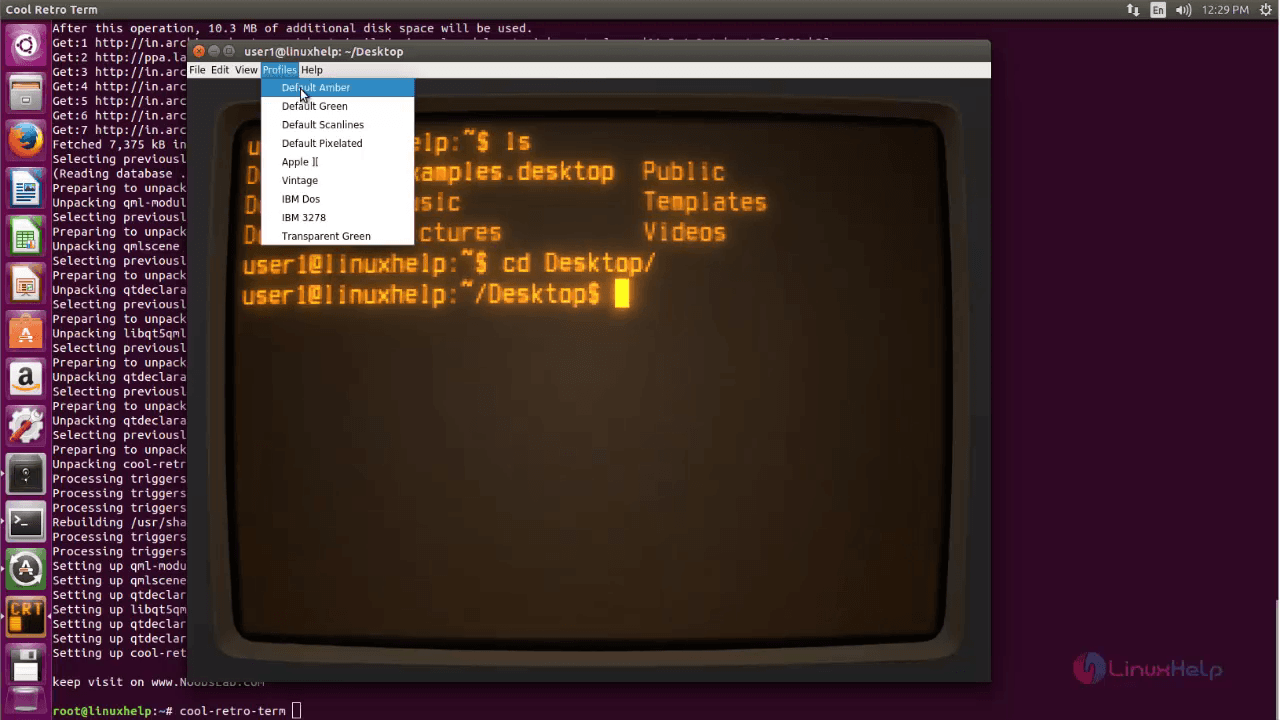The image size is (1280, 720).
Task: Open the Trash at dock bottom
Action: click(x=25, y=702)
